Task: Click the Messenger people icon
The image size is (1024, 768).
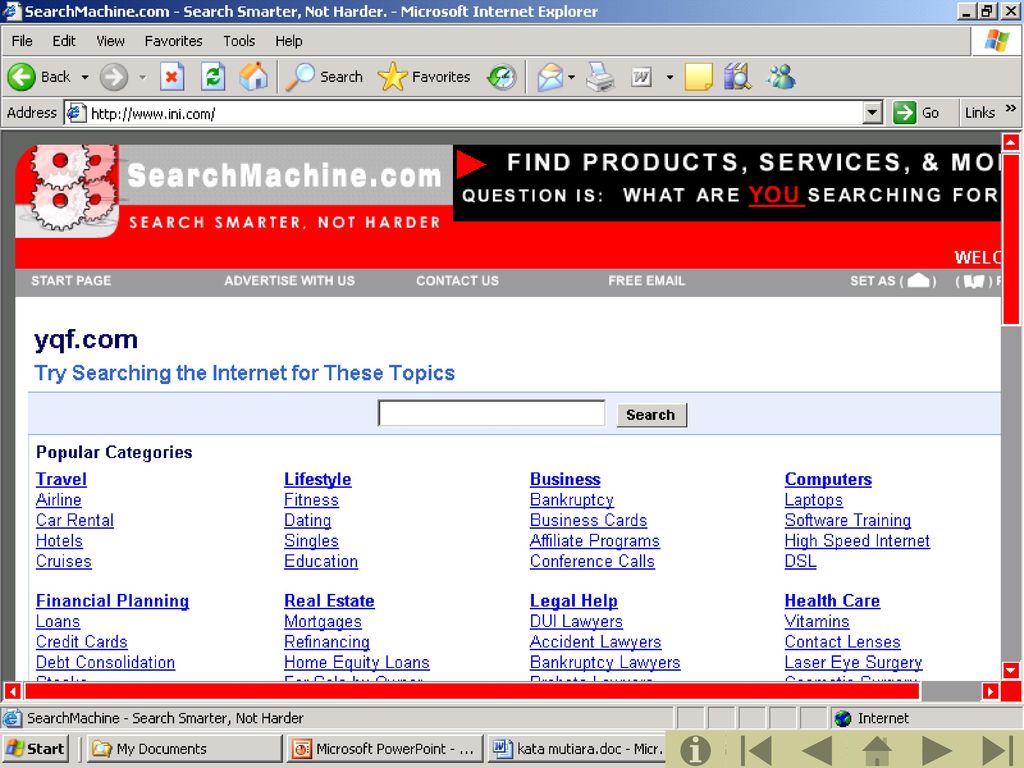Action: coord(781,77)
